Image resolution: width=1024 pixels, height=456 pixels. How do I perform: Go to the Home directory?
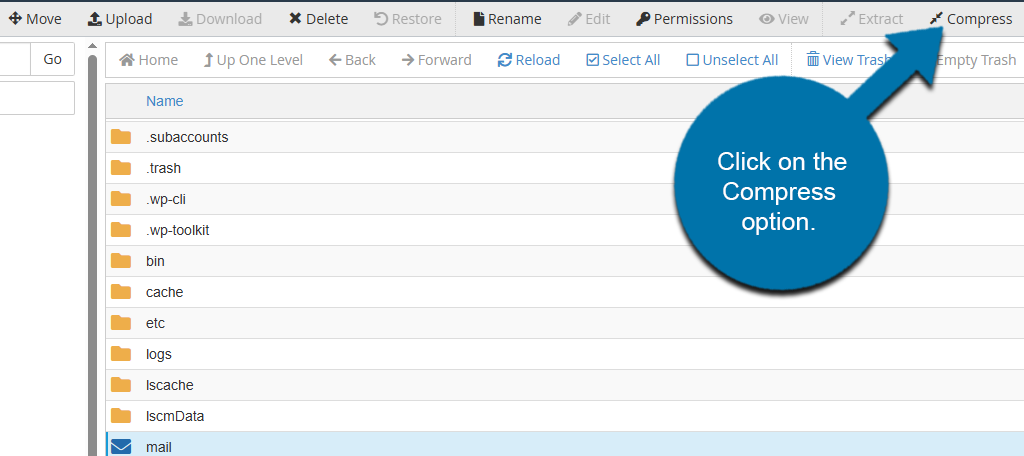[x=148, y=60]
